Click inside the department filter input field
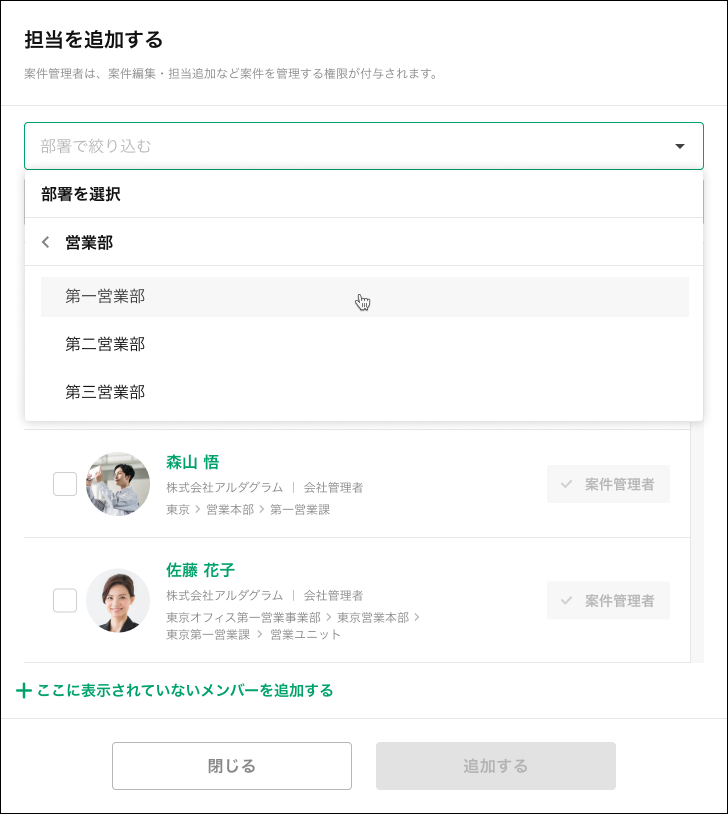The height and width of the screenshot is (814, 728). click(x=300, y=145)
